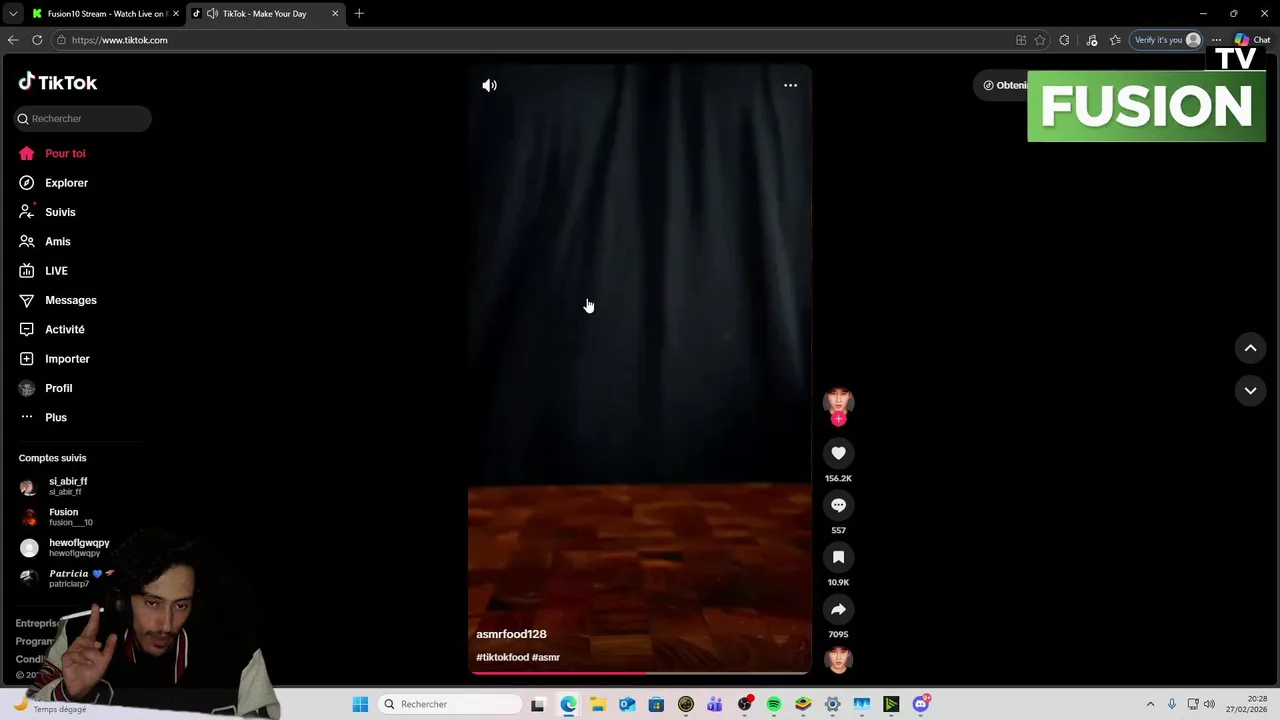Click the Windows taskbar Rechercher search box

coord(450,704)
